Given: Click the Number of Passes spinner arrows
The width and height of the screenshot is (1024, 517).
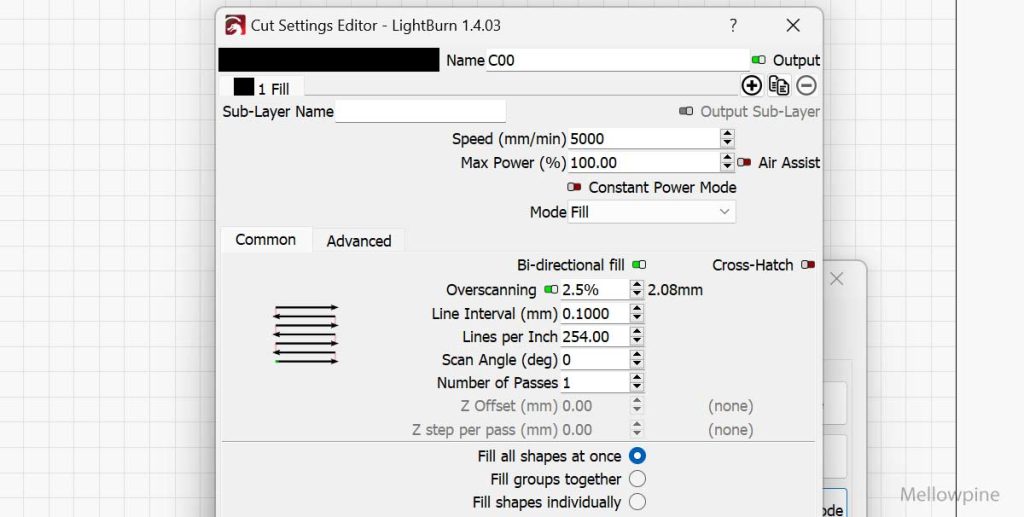Looking at the screenshot, I should click(x=637, y=383).
